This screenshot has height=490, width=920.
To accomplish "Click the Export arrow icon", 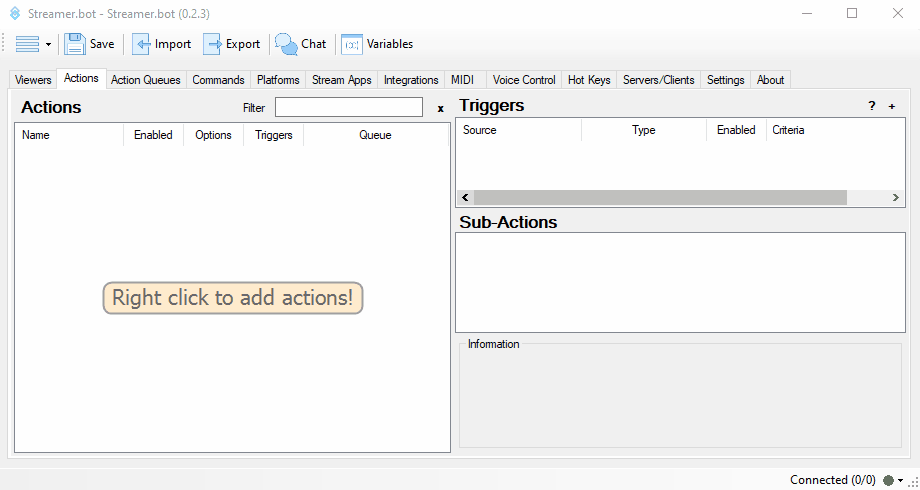I will click(x=213, y=44).
